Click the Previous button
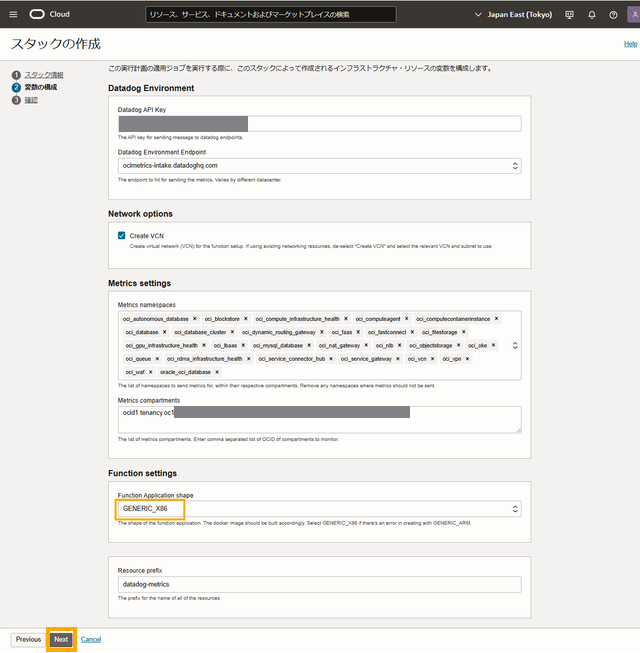 pyautogui.click(x=28, y=640)
